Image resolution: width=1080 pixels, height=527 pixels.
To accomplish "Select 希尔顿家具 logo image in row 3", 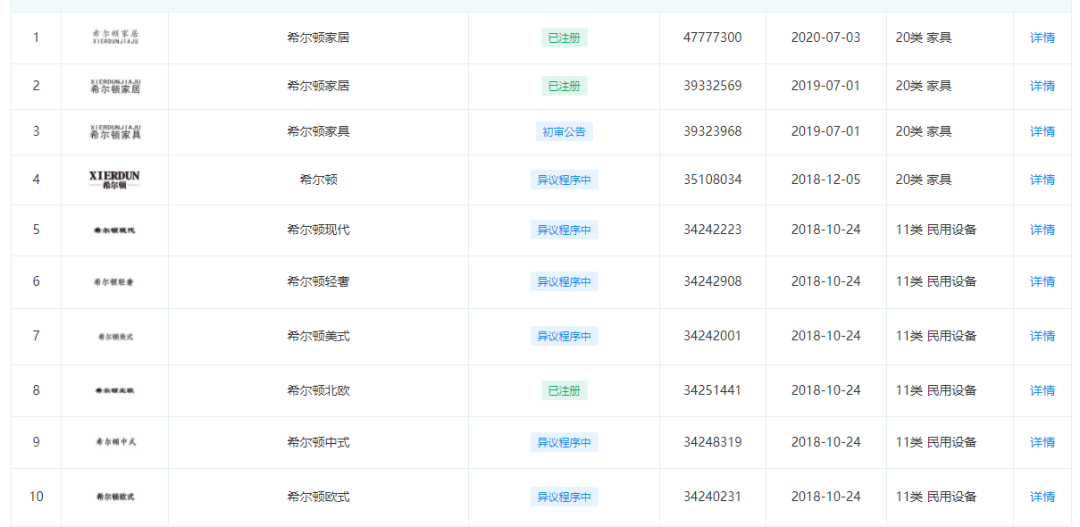I will point(114,132).
